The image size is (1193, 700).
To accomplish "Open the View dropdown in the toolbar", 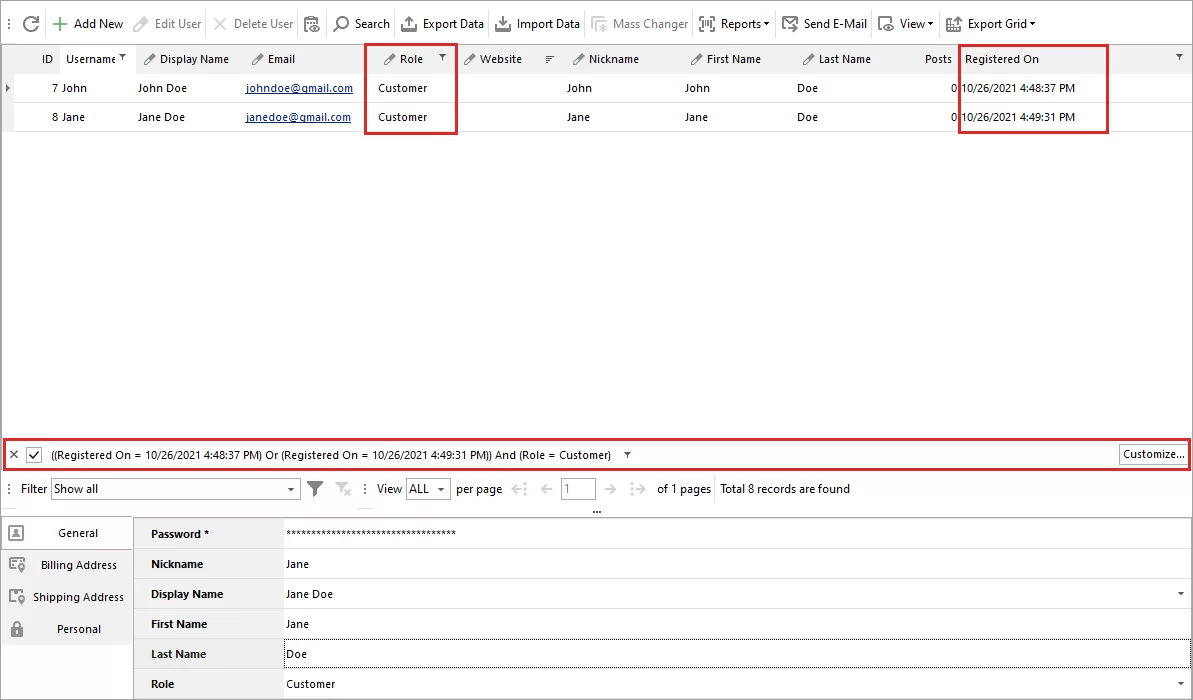I will (x=904, y=23).
